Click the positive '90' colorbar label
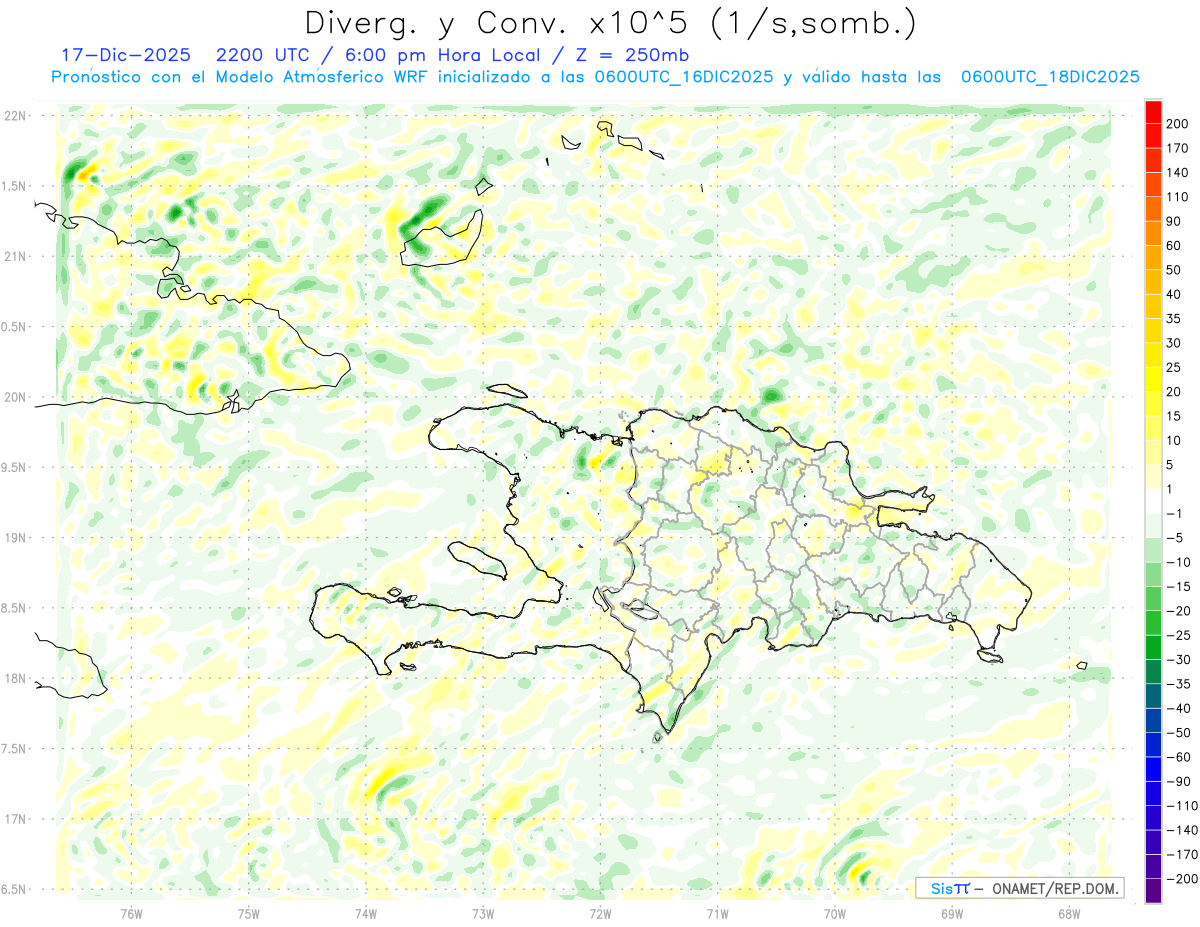This screenshot has height=927, width=1200. pos(1174,221)
